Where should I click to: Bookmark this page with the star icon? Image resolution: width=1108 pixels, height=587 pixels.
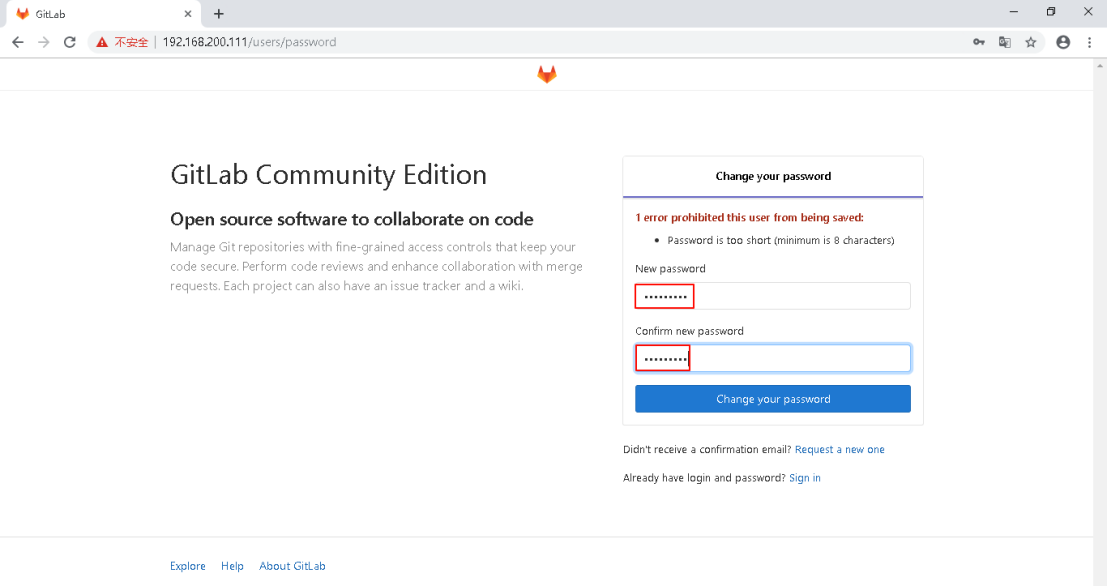click(1031, 42)
